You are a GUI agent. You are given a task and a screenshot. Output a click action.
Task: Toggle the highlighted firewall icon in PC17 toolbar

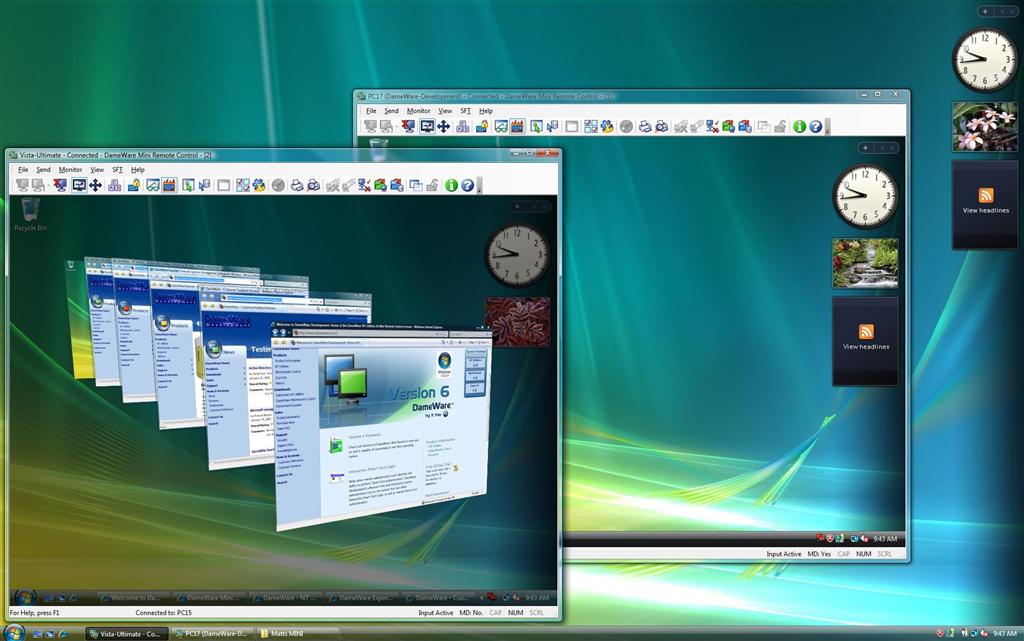coord(517,126)
